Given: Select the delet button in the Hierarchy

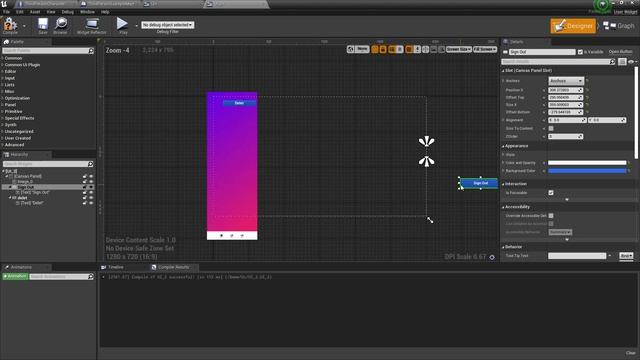Looking at the screenshot, I should coord(22,198).
